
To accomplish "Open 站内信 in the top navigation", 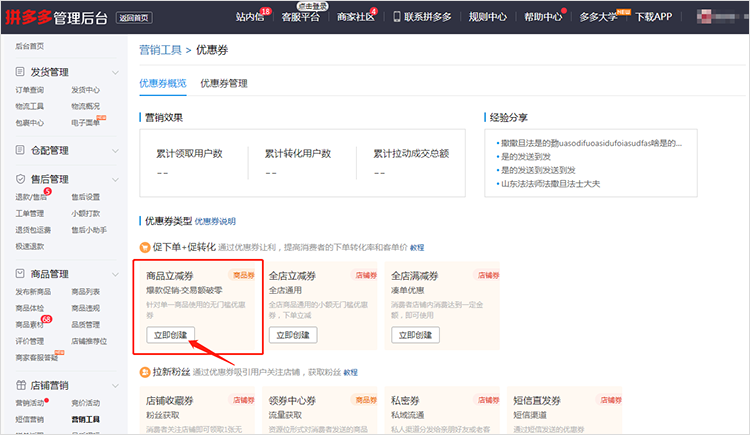I will pos(250,17).
